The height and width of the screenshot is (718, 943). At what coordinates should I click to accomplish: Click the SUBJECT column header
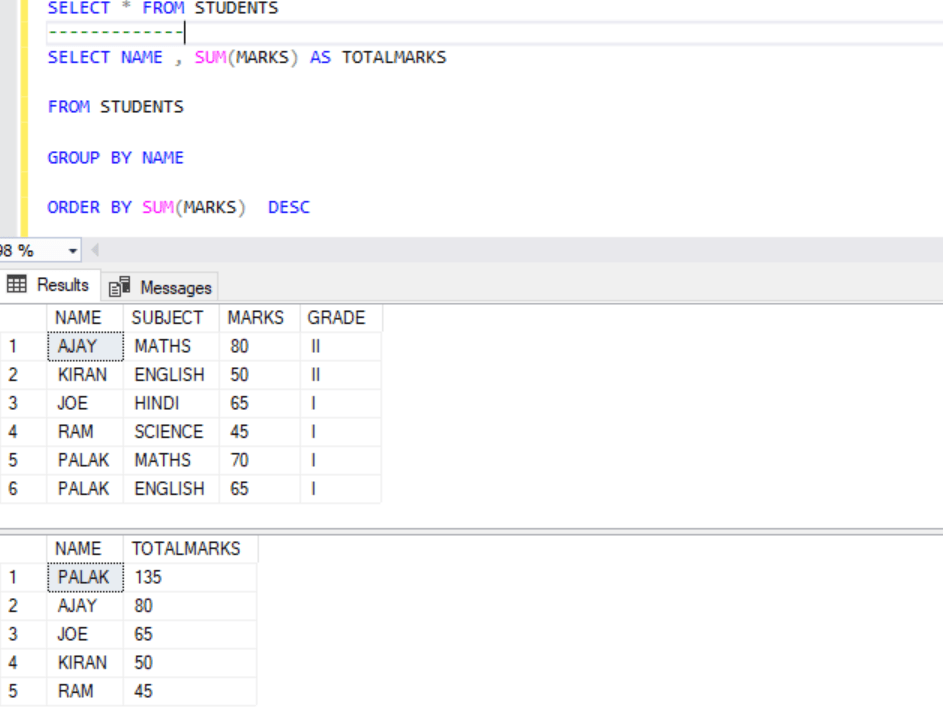point(168,317)
